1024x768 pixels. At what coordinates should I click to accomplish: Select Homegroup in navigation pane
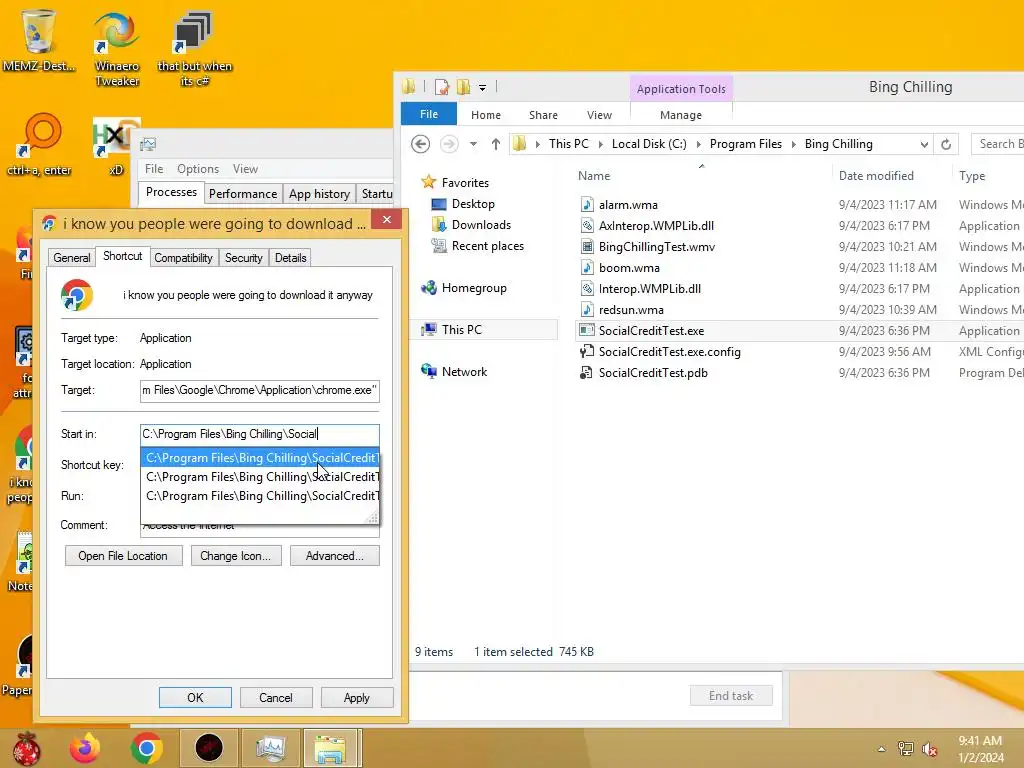(x=464, y=288)
